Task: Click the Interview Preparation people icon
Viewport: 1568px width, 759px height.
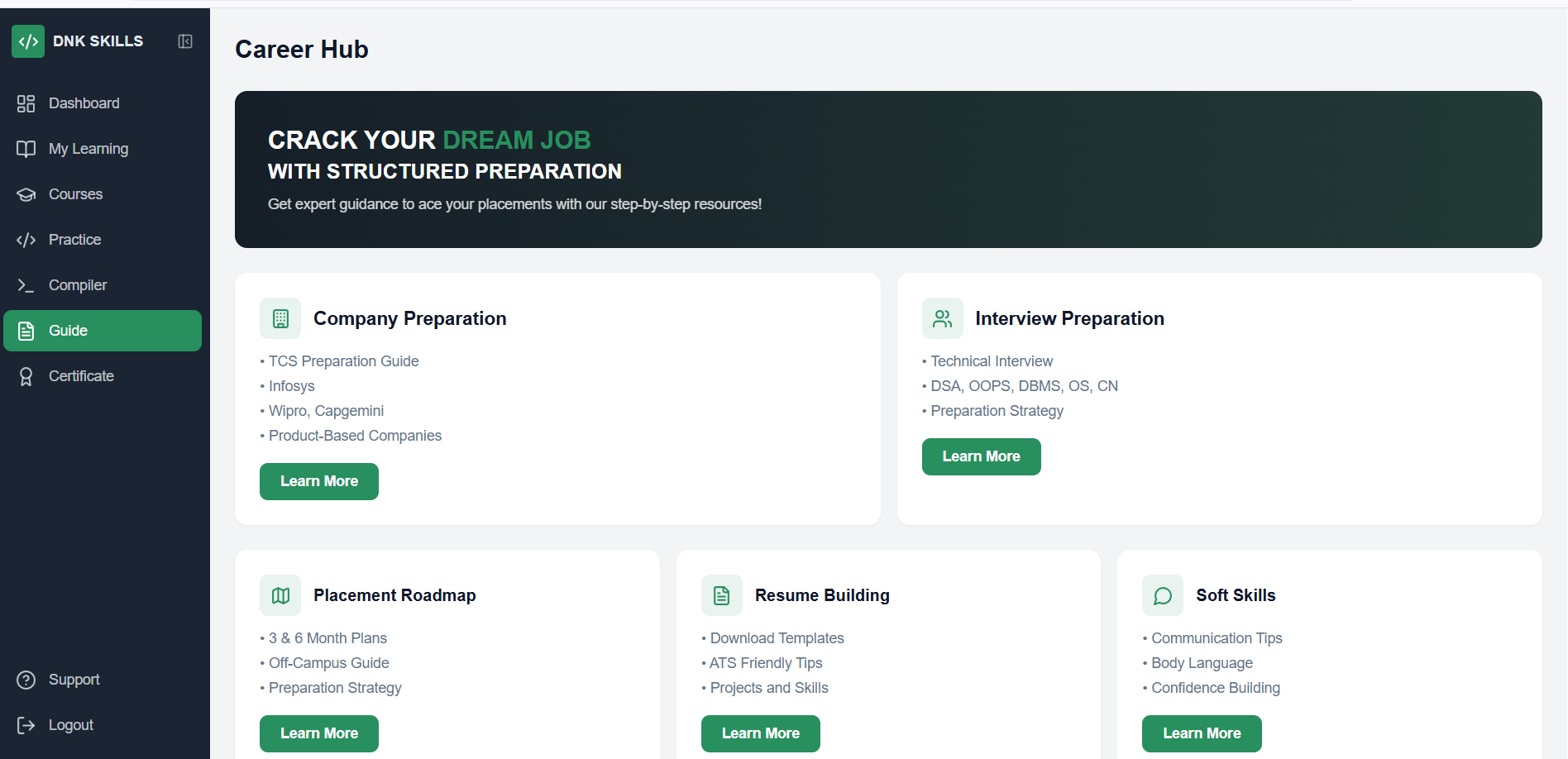Action: pos(942,318)
